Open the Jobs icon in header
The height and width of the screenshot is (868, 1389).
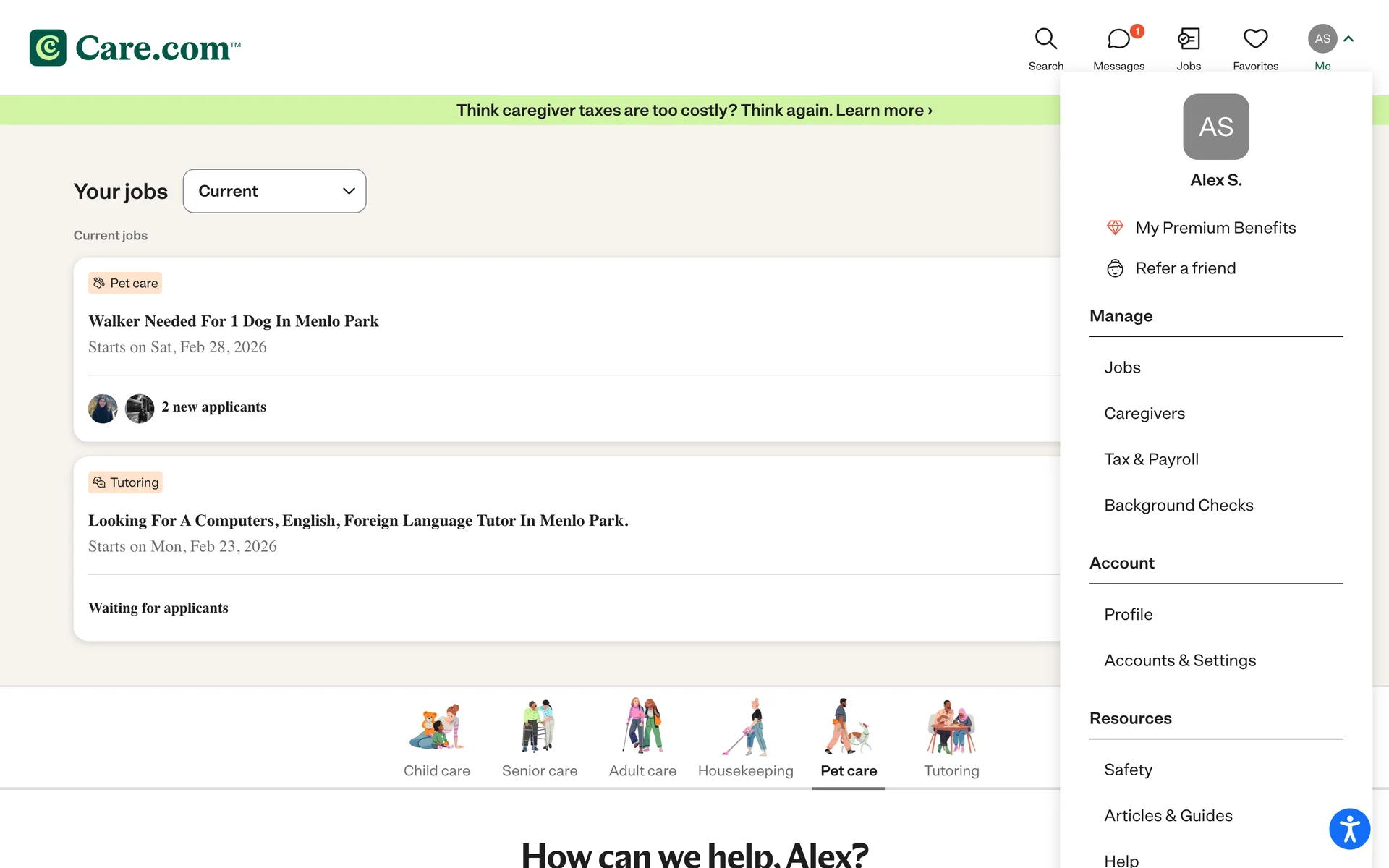pyautogui.click(x=1188, y=39)
